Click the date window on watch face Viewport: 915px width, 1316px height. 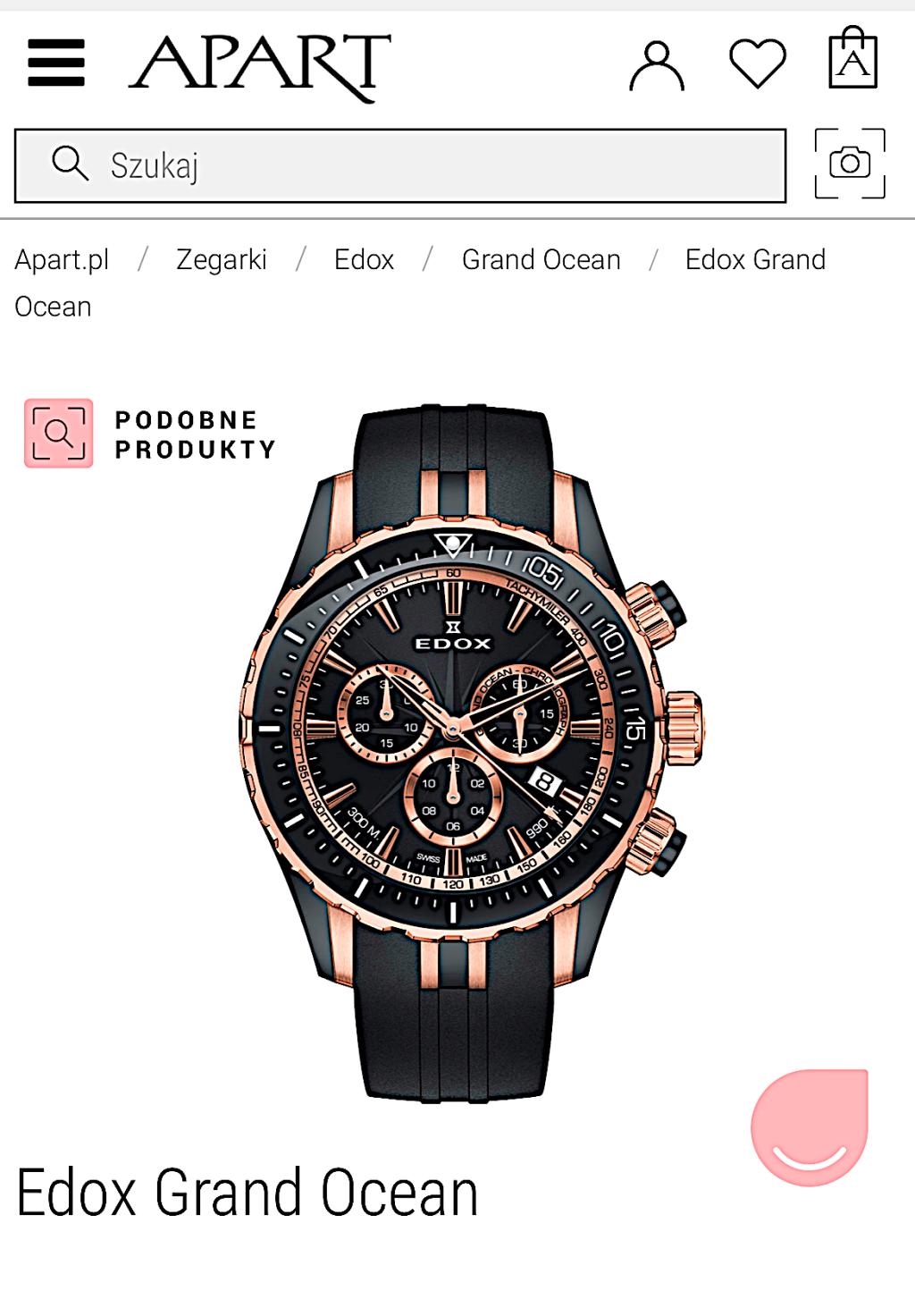pyautogui.click(x=544, y=783)
